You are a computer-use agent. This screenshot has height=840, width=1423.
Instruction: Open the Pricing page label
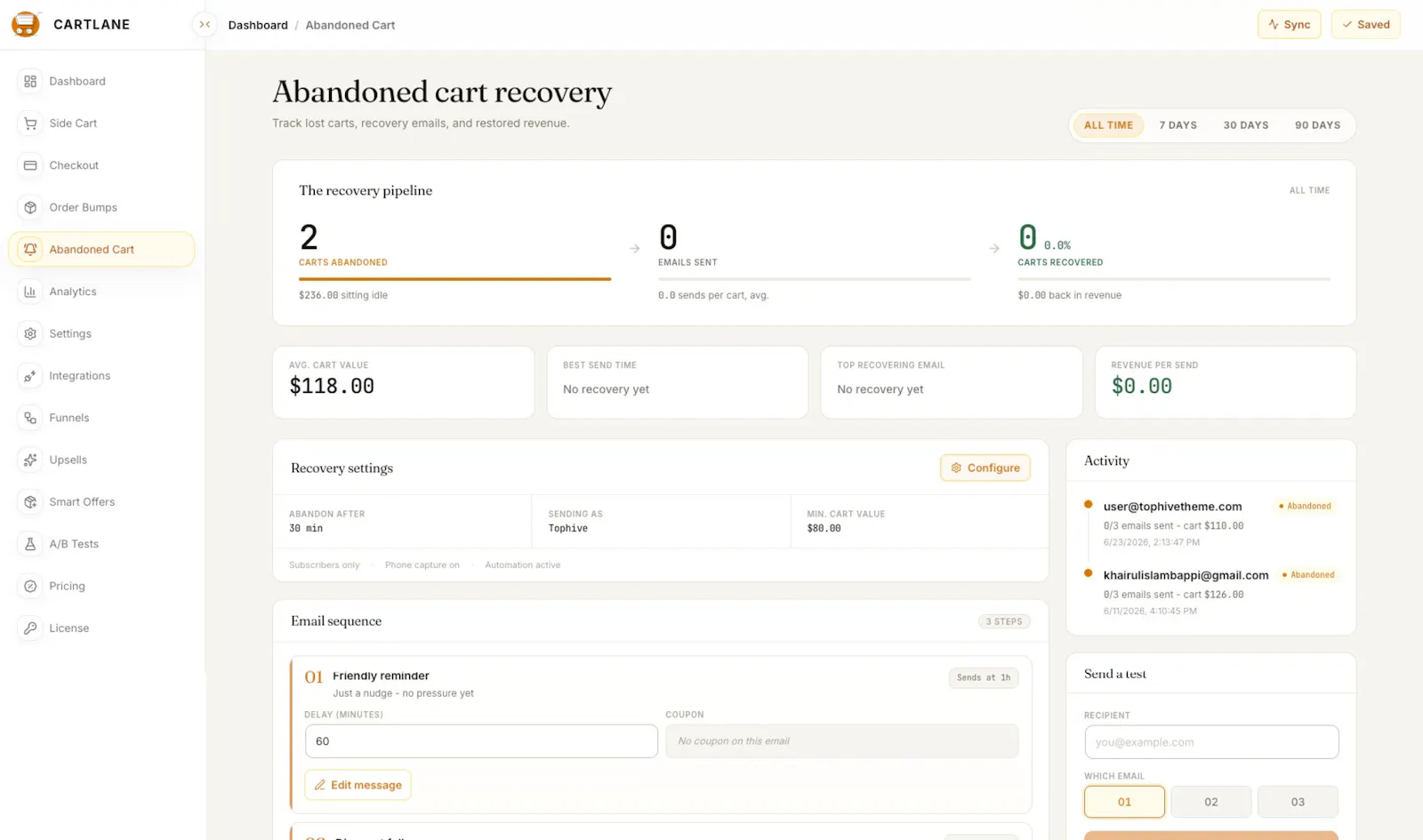coord(67,587)
